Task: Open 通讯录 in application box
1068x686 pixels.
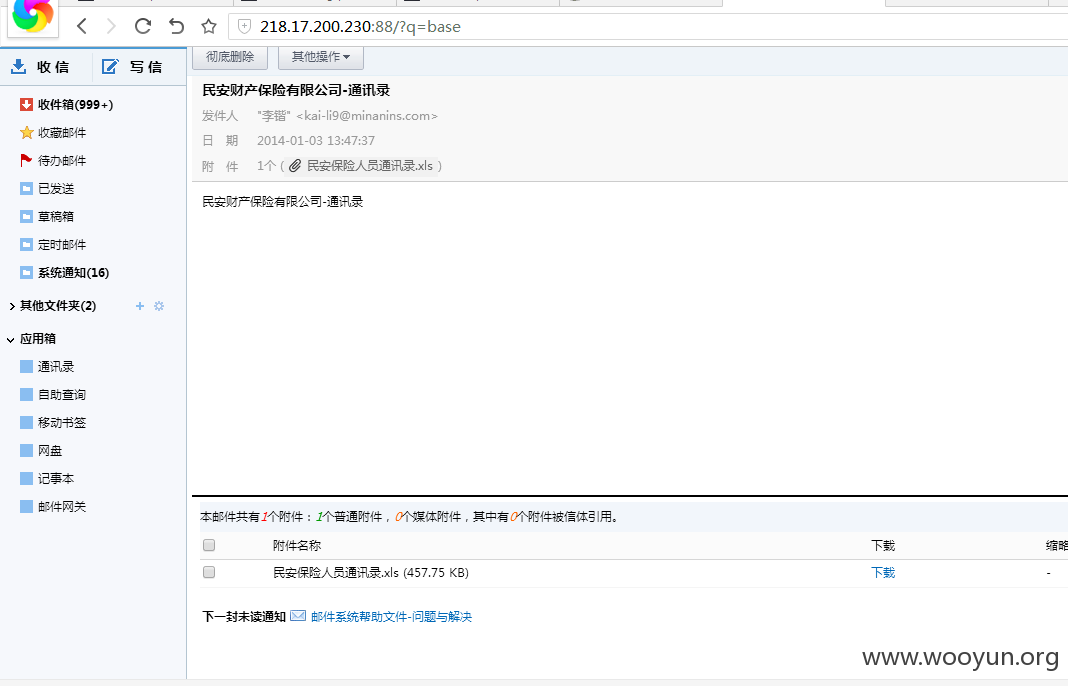Action: coord(56,367)
